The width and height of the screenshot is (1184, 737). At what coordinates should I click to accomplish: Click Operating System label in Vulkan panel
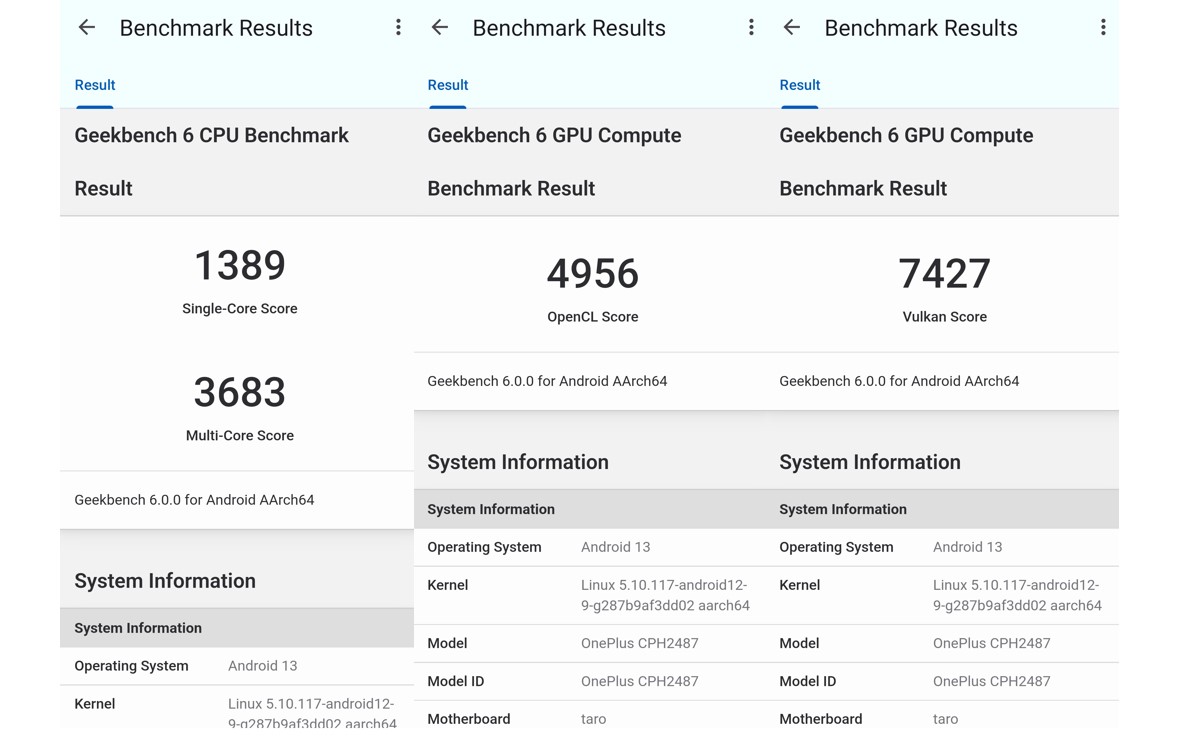coord(836,547)
